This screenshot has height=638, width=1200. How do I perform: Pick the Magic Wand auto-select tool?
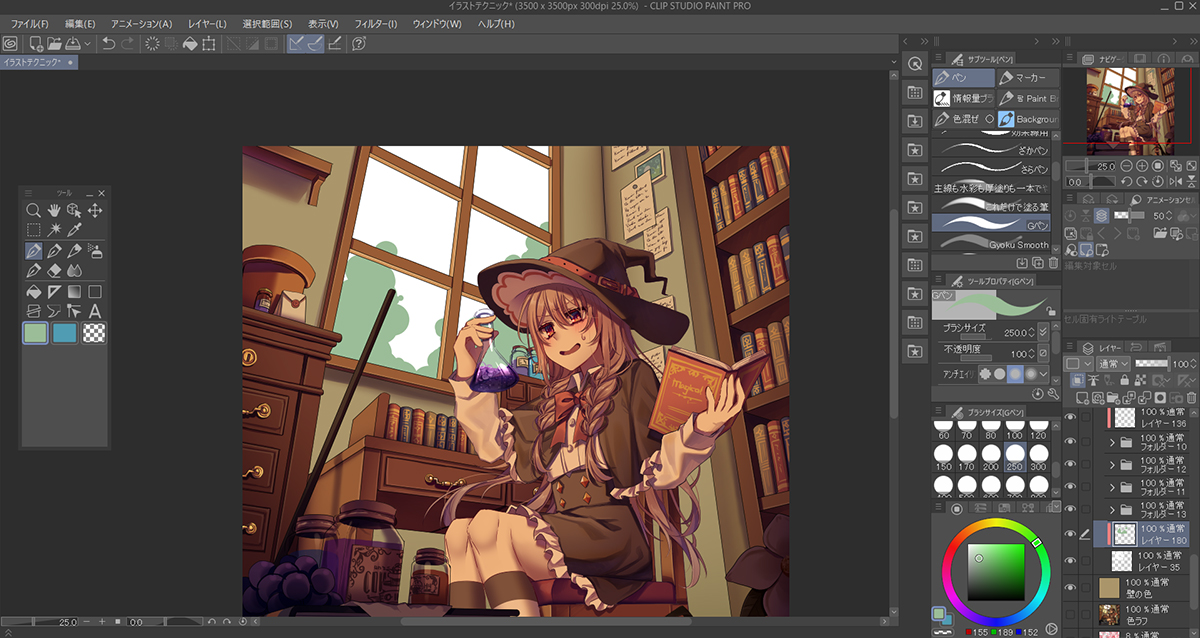click(x=54, y=230)
